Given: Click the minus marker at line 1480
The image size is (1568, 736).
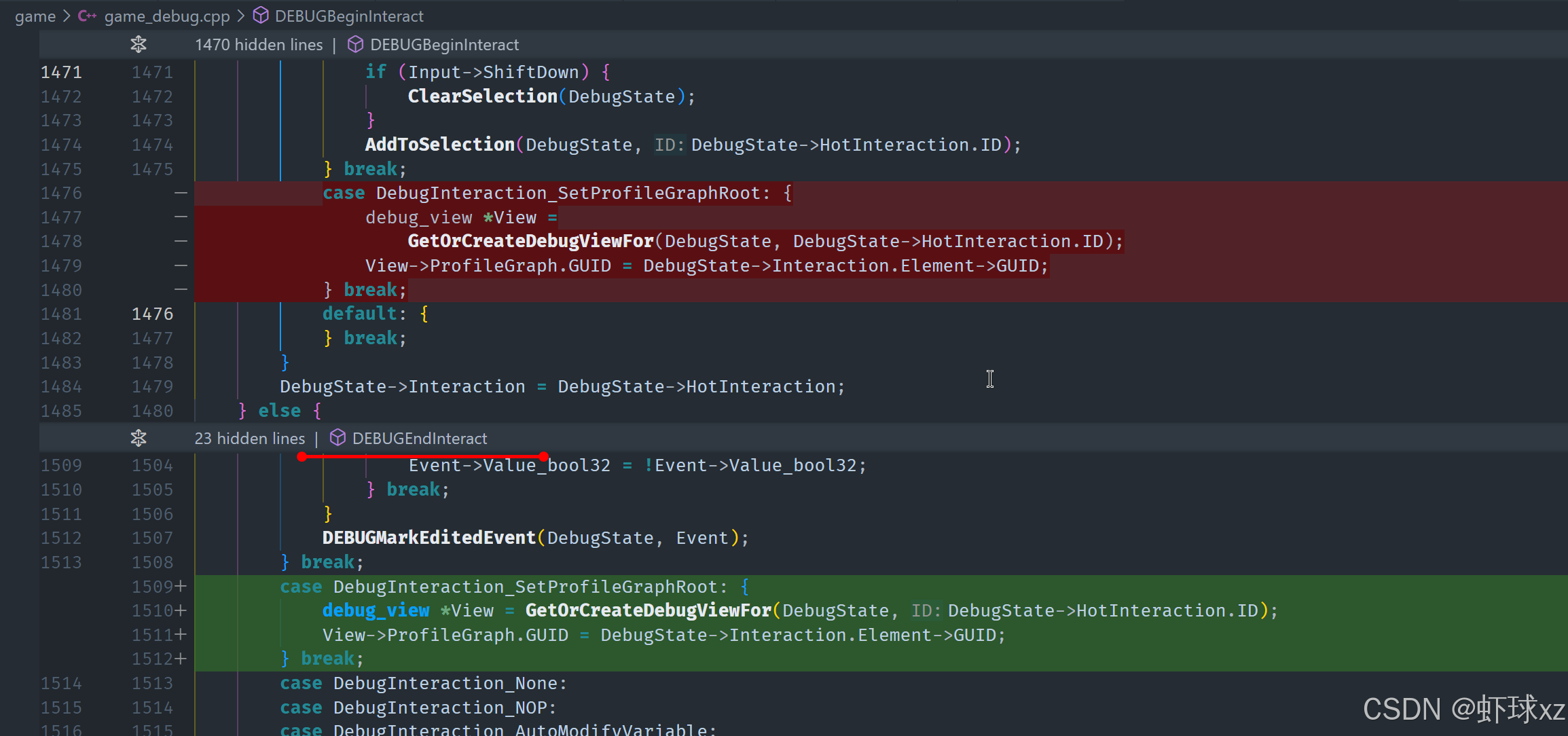Looking at the screenshot, I should (181, 290).
